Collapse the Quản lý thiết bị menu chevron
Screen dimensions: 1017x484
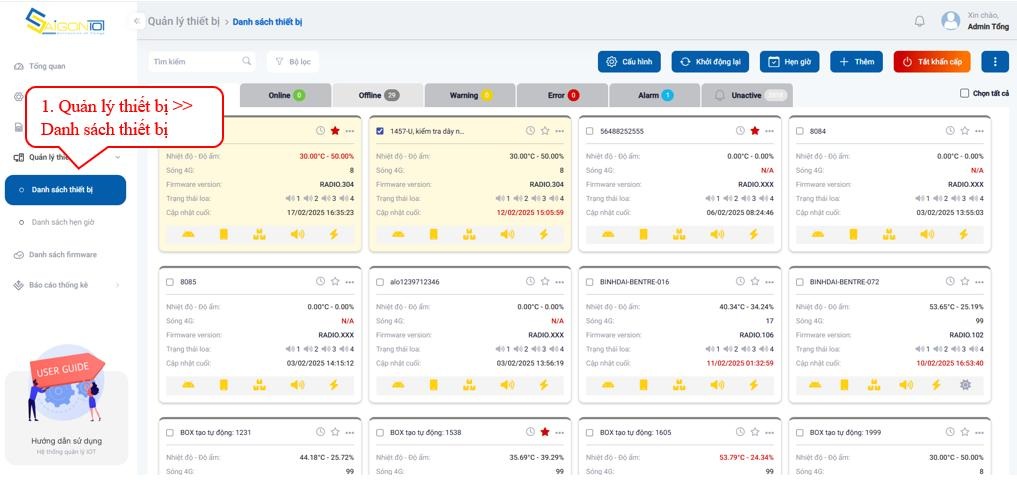(117, 157)
